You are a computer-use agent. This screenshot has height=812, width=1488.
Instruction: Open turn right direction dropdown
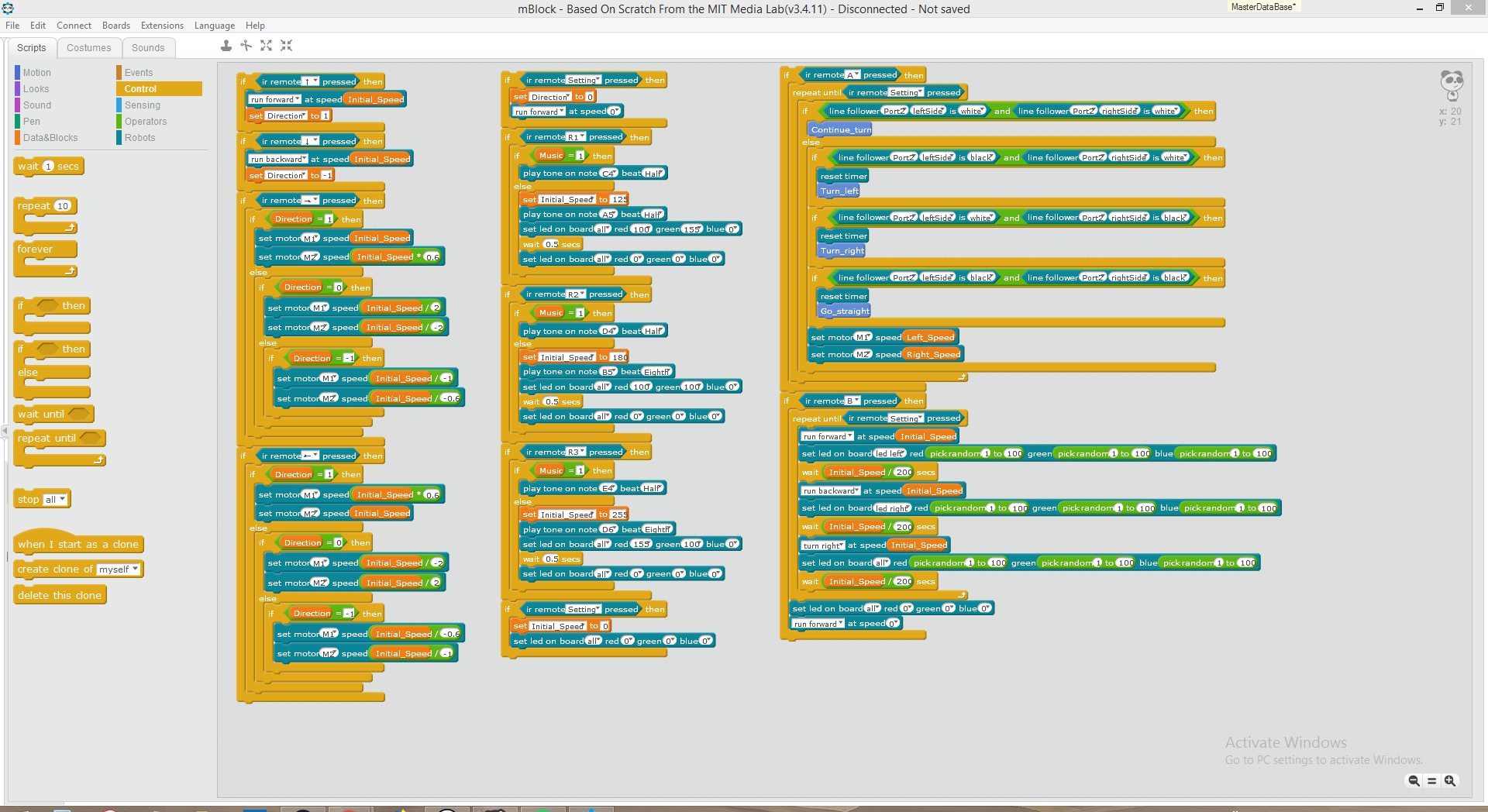tap(823, 545)
